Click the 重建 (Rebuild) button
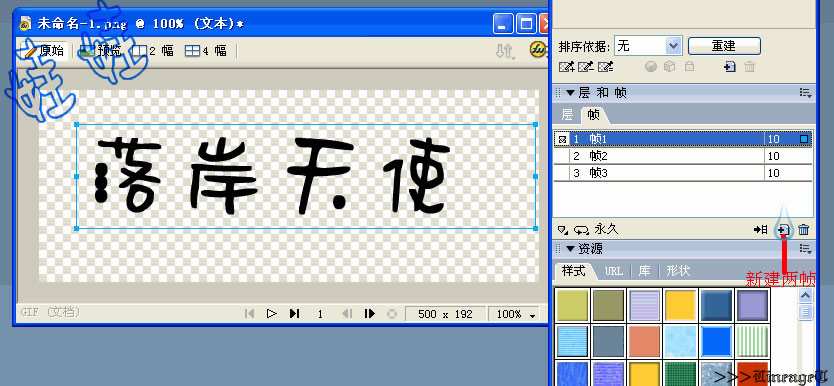The image size is (834, 386). 724,46
